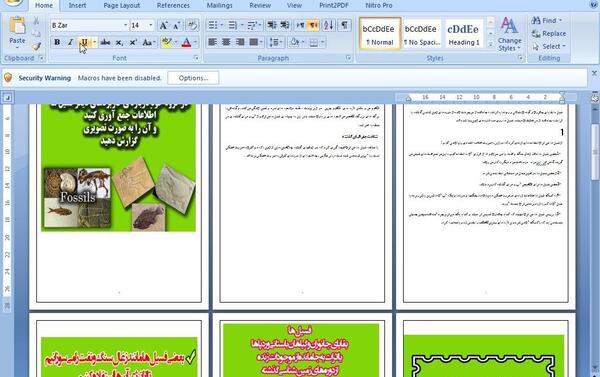
Task: Click the Replace icon button
Action: click(x=548, y=34)
